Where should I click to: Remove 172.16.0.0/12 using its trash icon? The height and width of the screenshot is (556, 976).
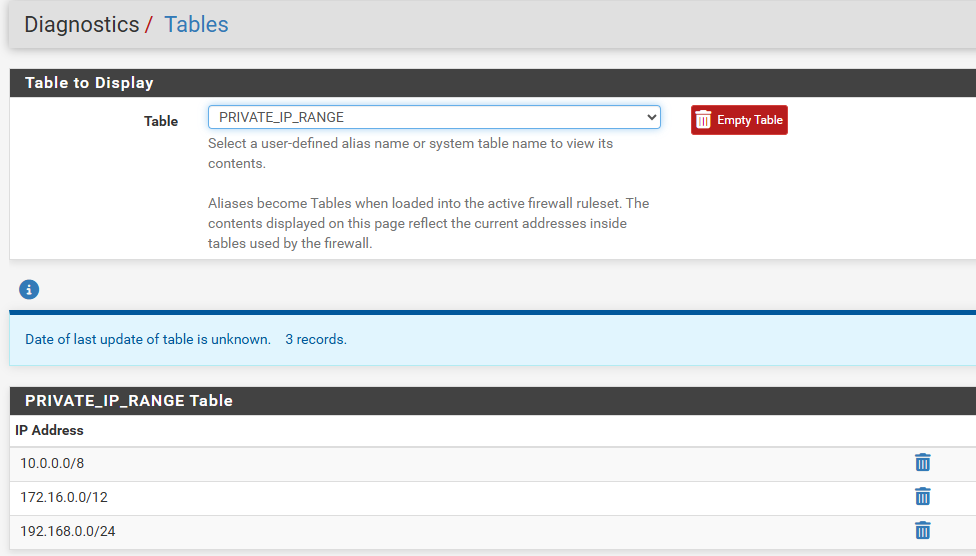coord(922,497)
